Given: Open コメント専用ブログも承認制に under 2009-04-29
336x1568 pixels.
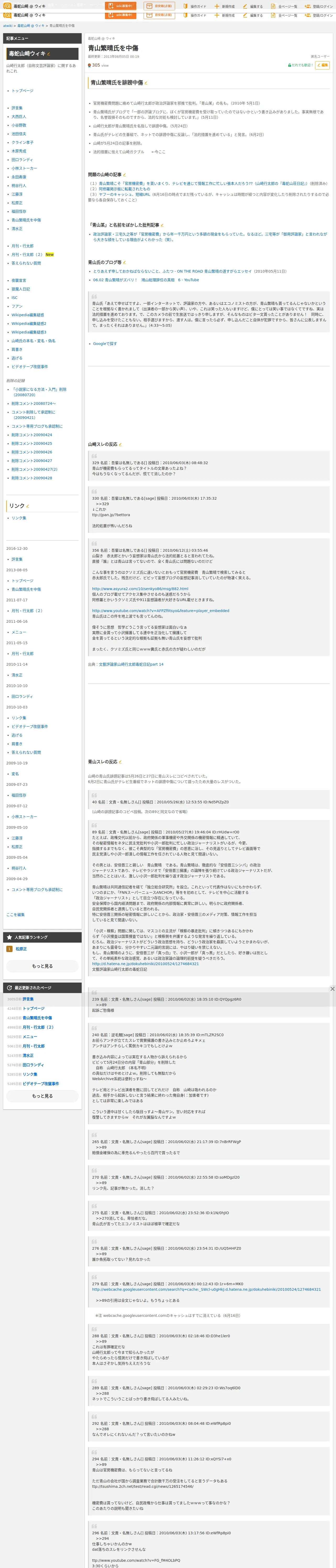Looking at the screenshot, I should pos(37,890).
